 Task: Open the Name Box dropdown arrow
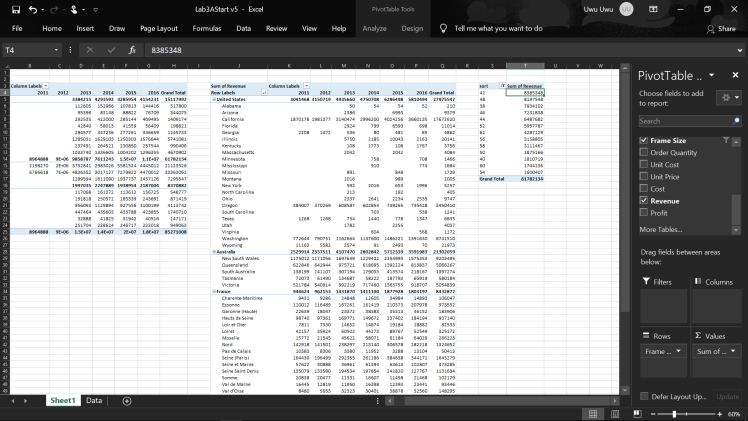pyautogui.click(x=54, y=49)
